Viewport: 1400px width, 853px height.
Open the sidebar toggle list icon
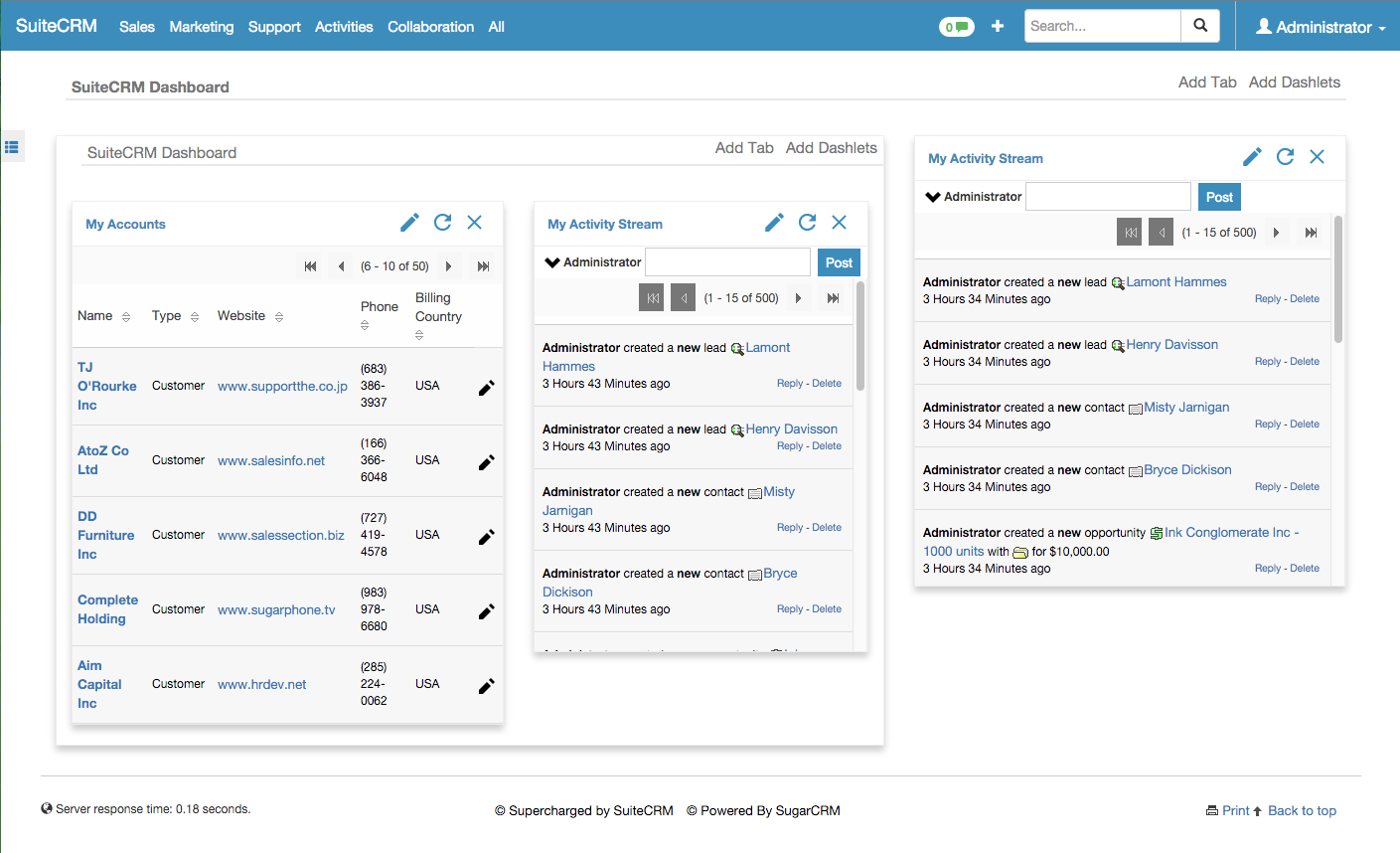[12, 147]
